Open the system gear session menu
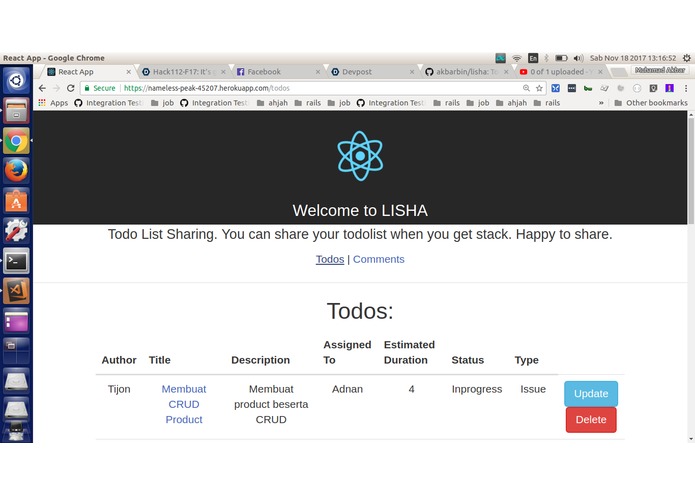 pos(687,58)
